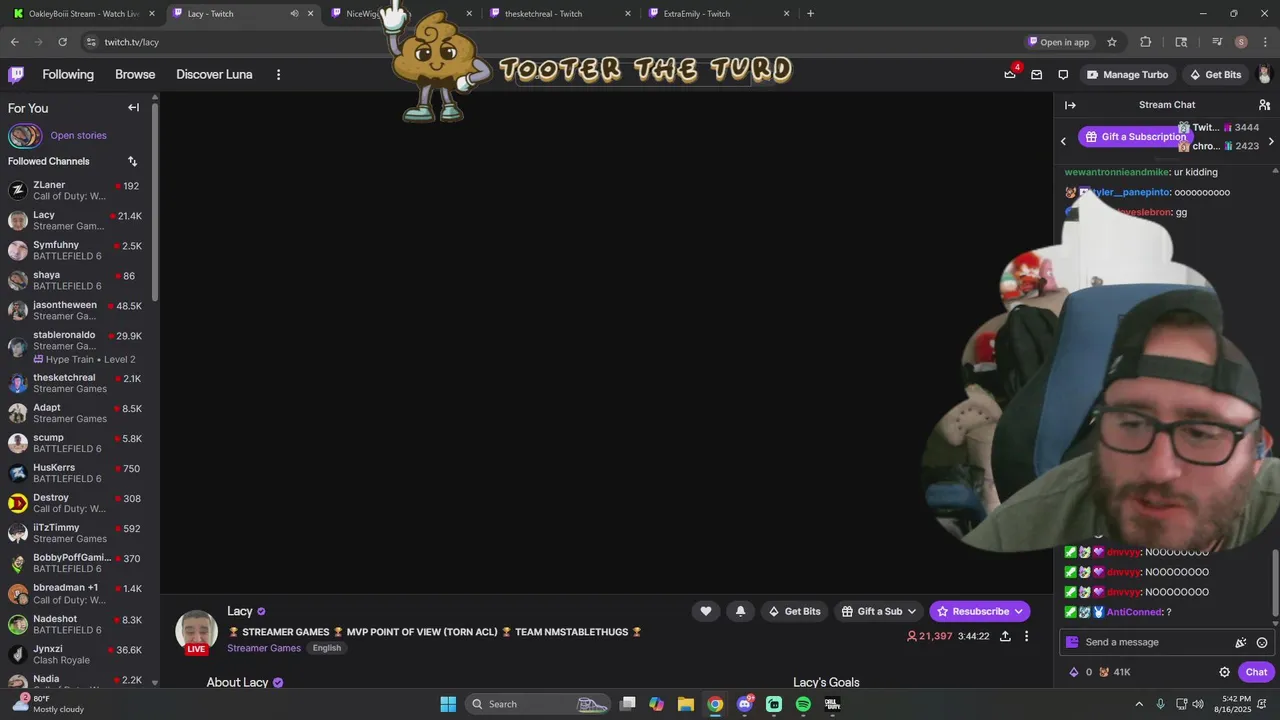The image size is (1280, 720).
Task: Switch to thesketchreal - Twitch tab
Action: [x=560, y=14]
